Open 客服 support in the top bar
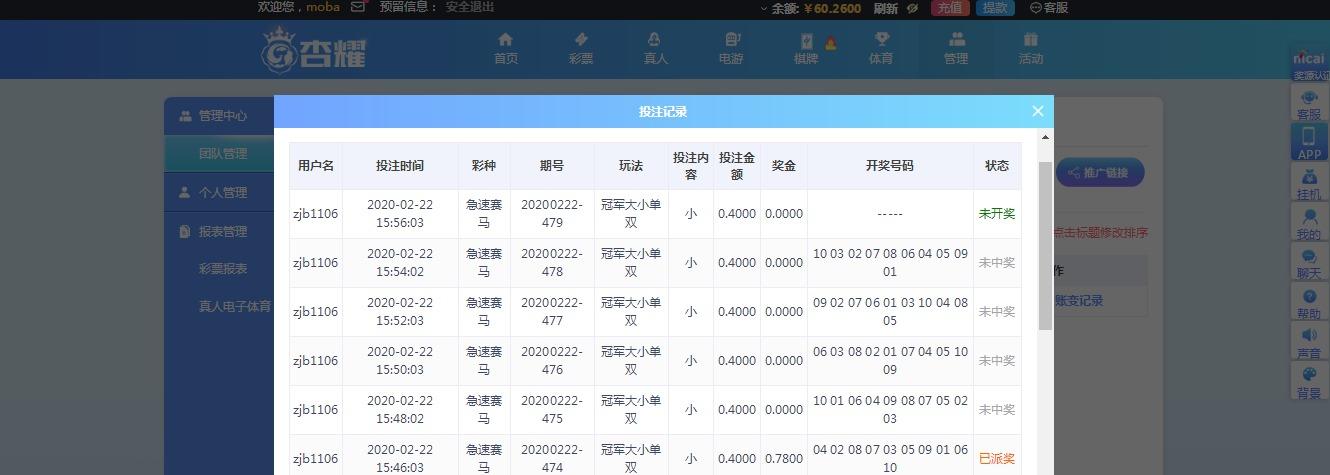1330x475 pixels. click(1049, 8)
